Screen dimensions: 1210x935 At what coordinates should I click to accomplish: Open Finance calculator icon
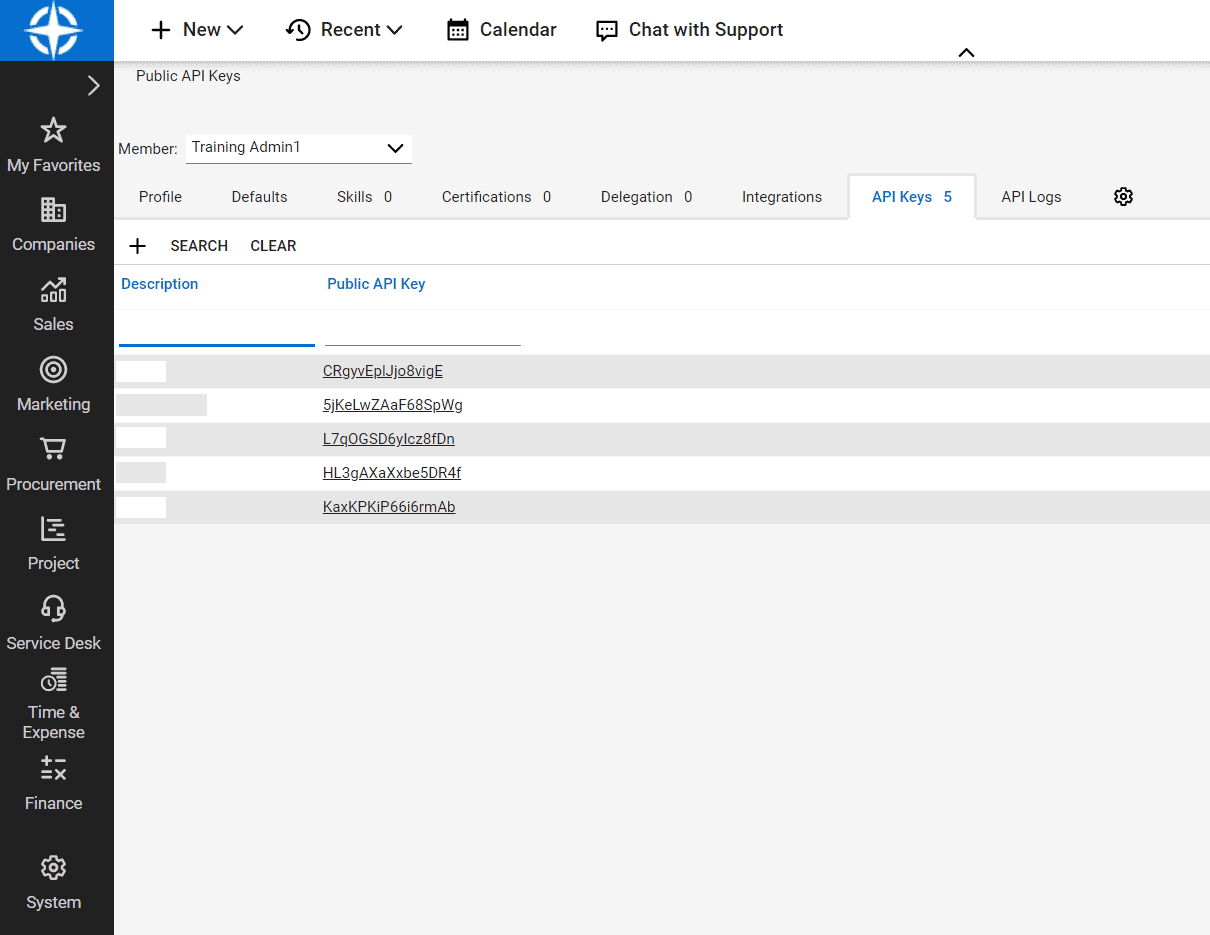tap(53, 768)
